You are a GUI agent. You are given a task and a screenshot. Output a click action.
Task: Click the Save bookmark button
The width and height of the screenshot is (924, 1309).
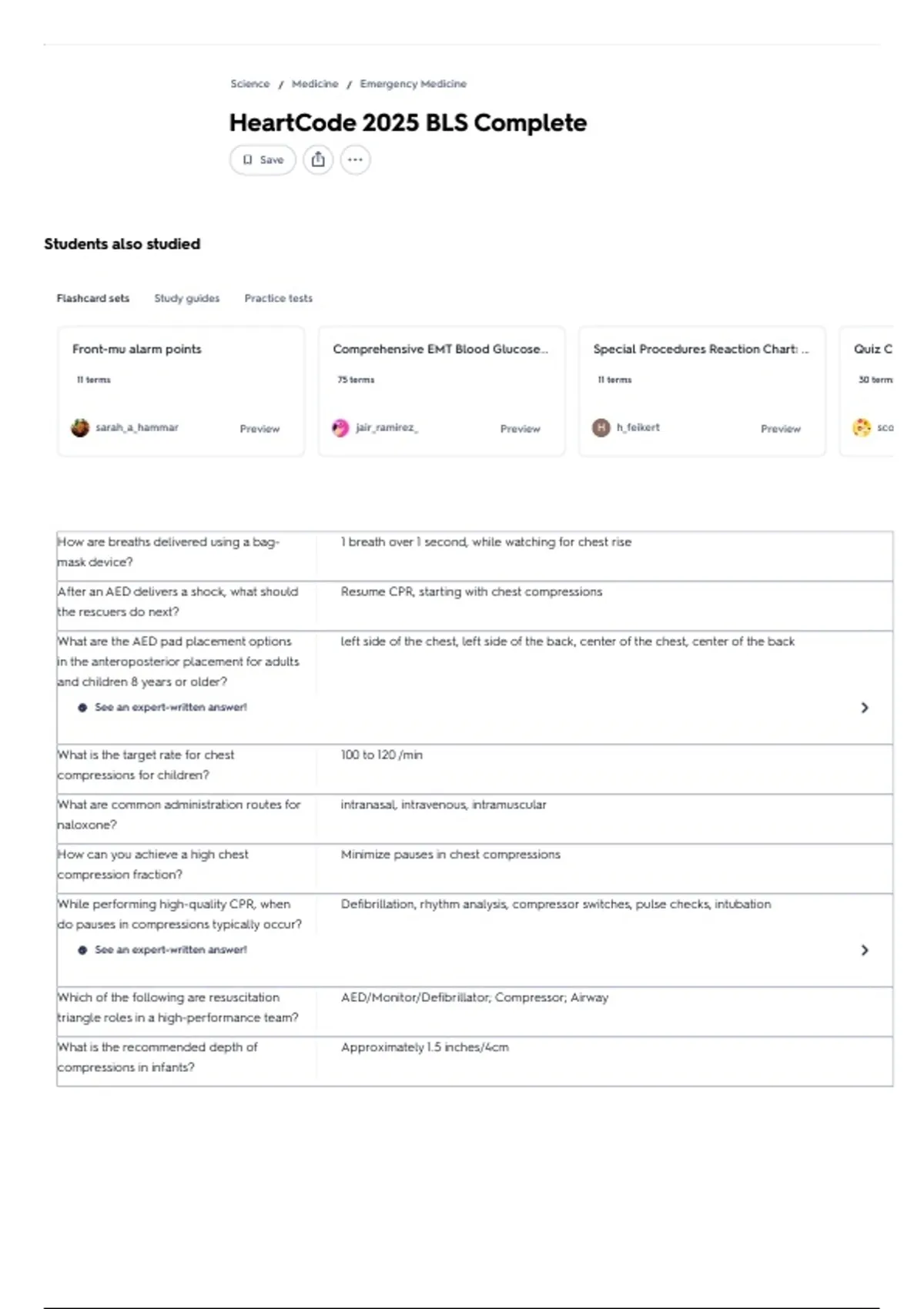(263, 159)
